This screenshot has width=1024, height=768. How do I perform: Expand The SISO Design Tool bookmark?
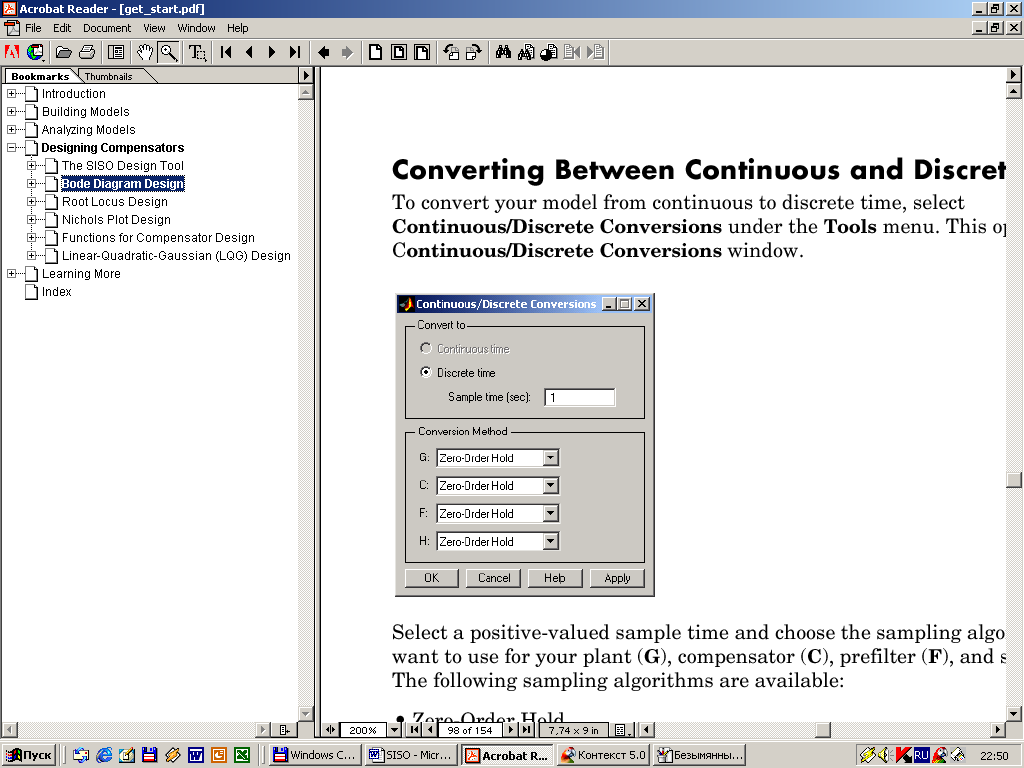31,165
